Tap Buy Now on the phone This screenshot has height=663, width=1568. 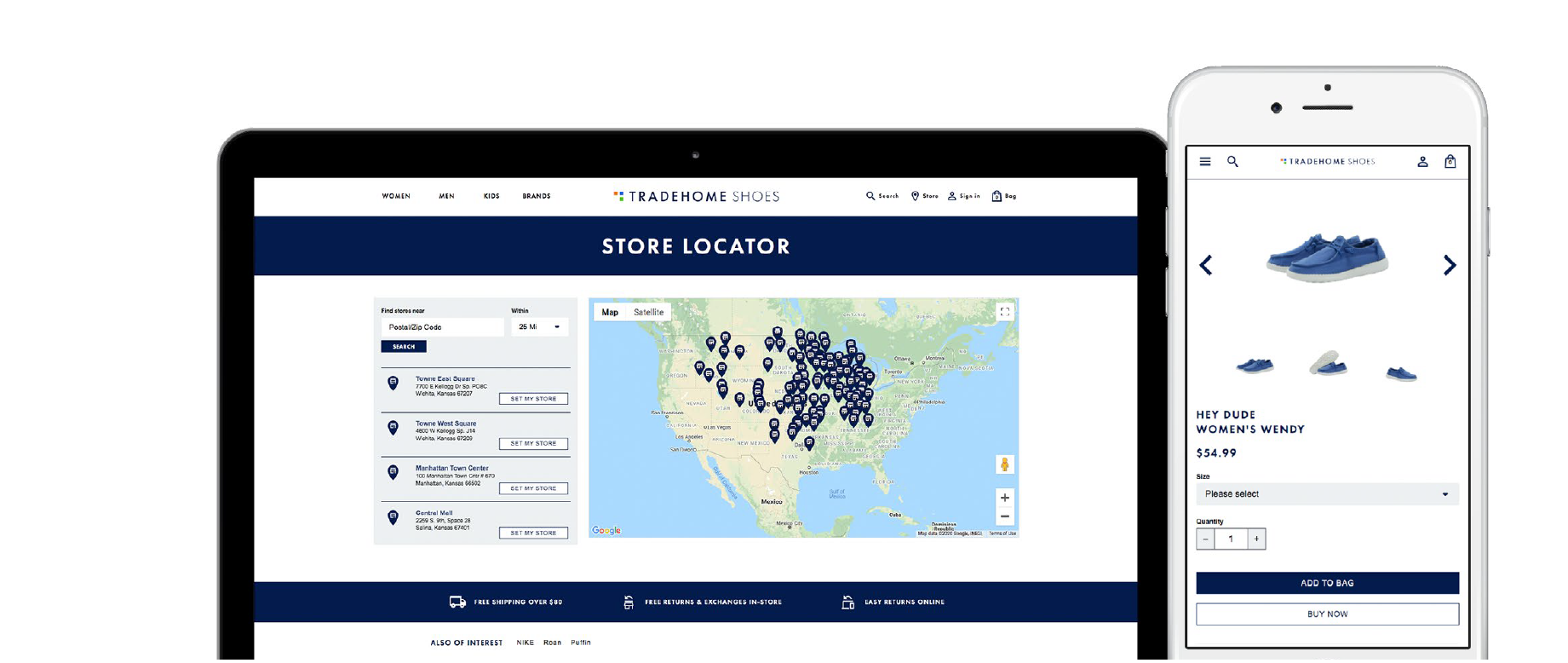[x=1327, y=614]
